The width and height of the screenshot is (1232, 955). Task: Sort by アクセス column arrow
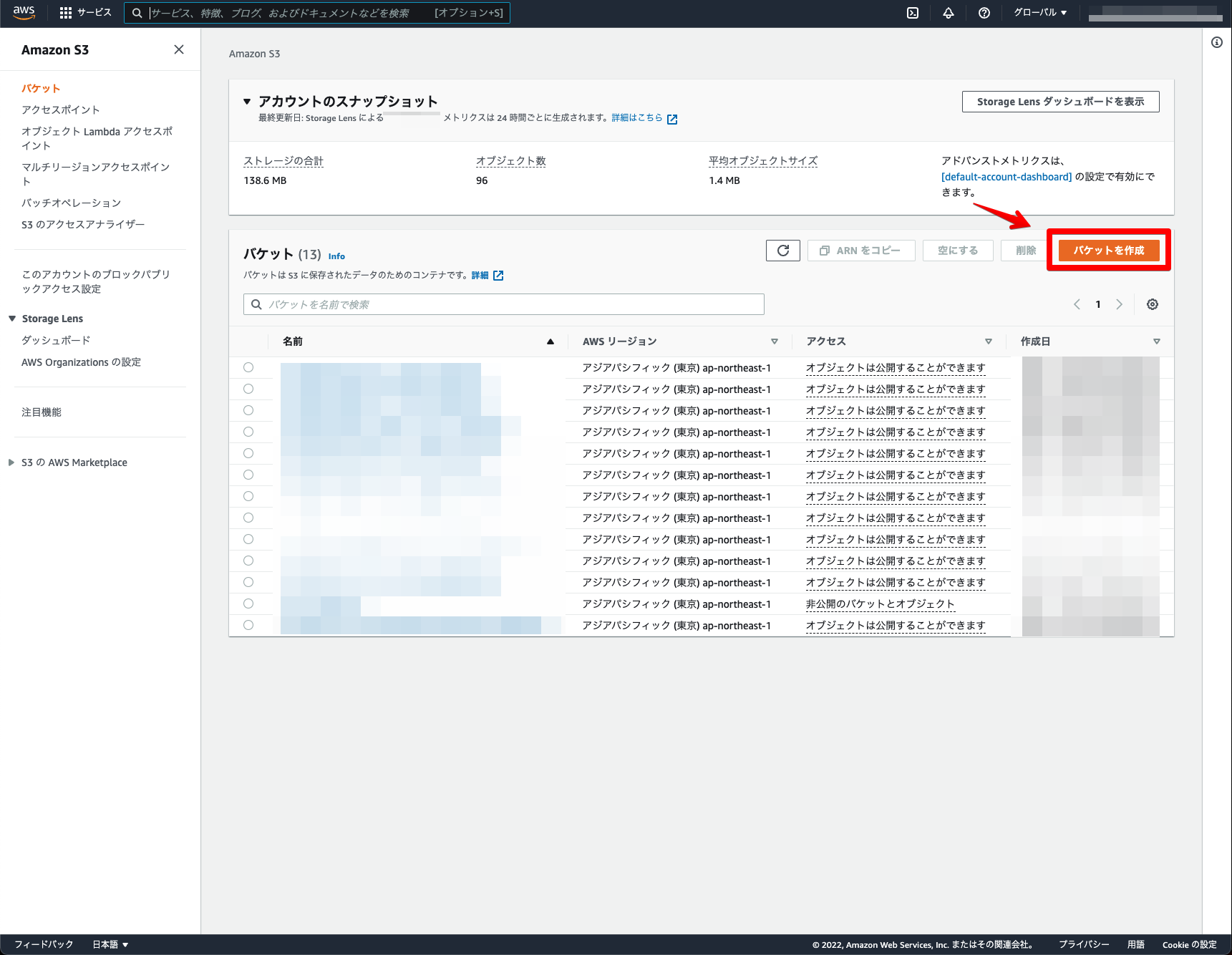coord(989,341)
